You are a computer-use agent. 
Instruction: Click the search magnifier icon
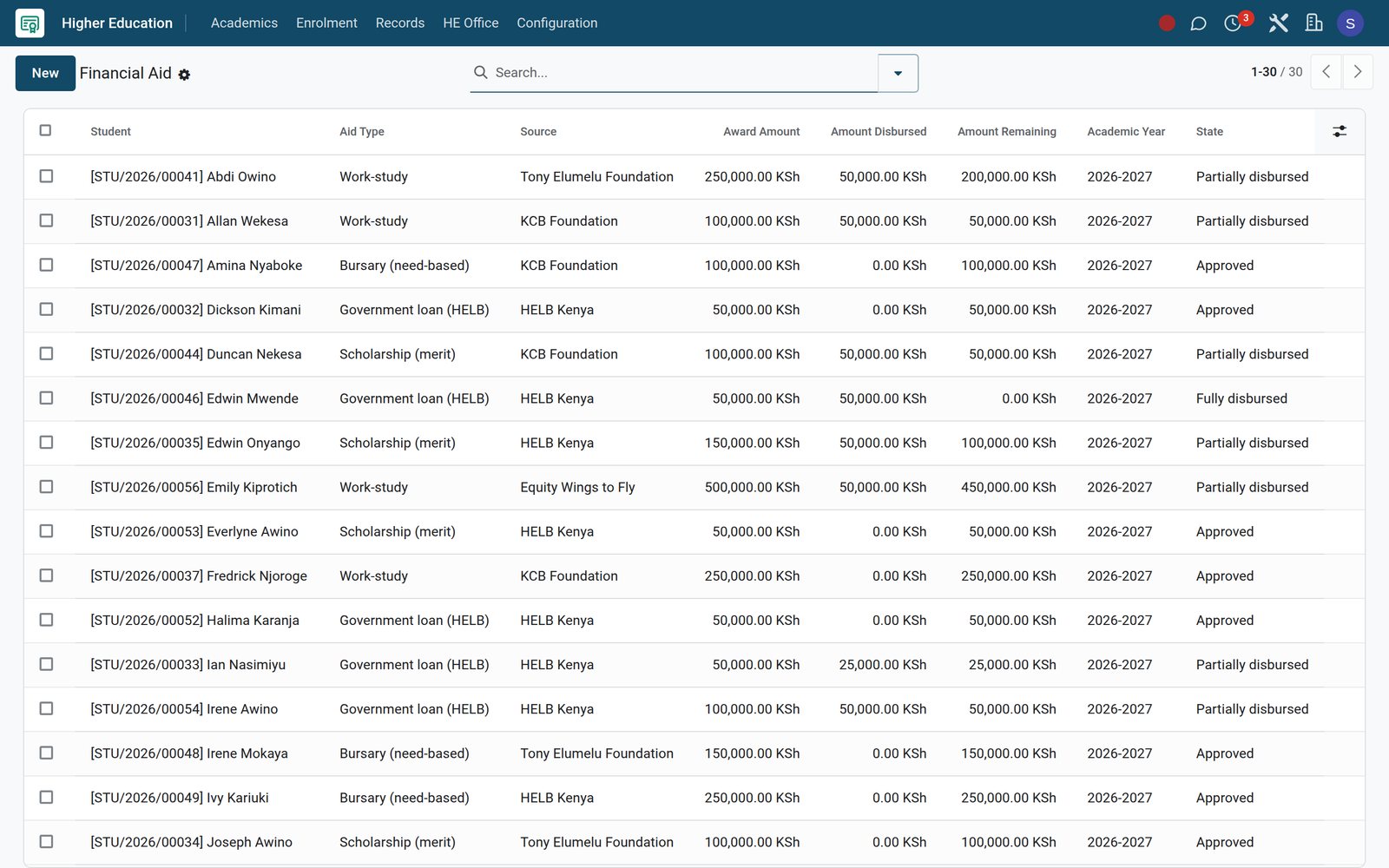480,73
